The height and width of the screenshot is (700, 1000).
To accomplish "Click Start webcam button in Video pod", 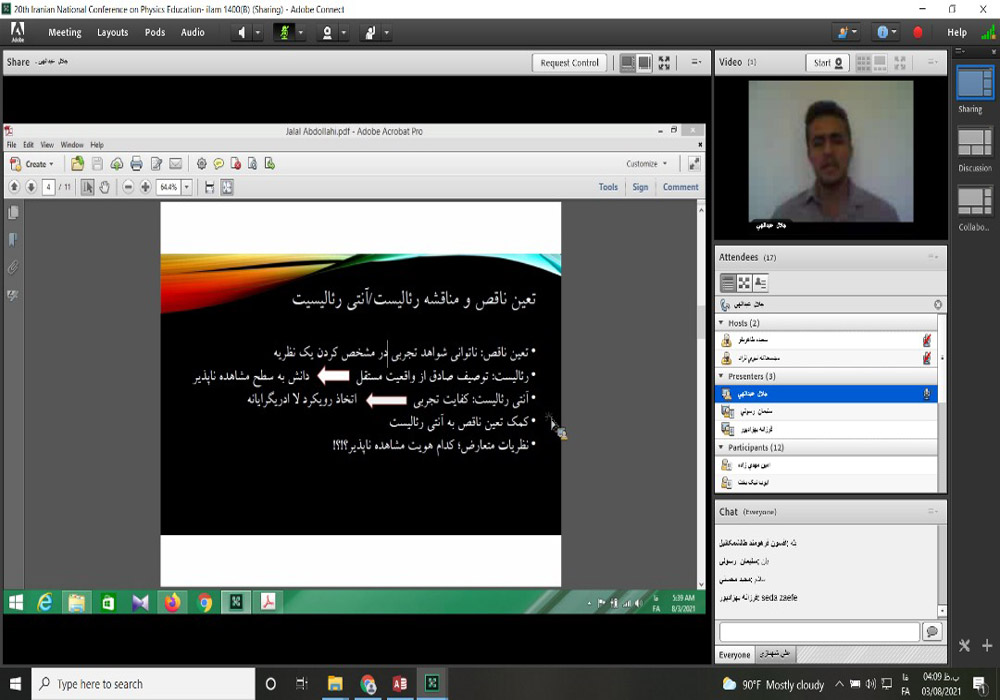I will pos(827,62).
